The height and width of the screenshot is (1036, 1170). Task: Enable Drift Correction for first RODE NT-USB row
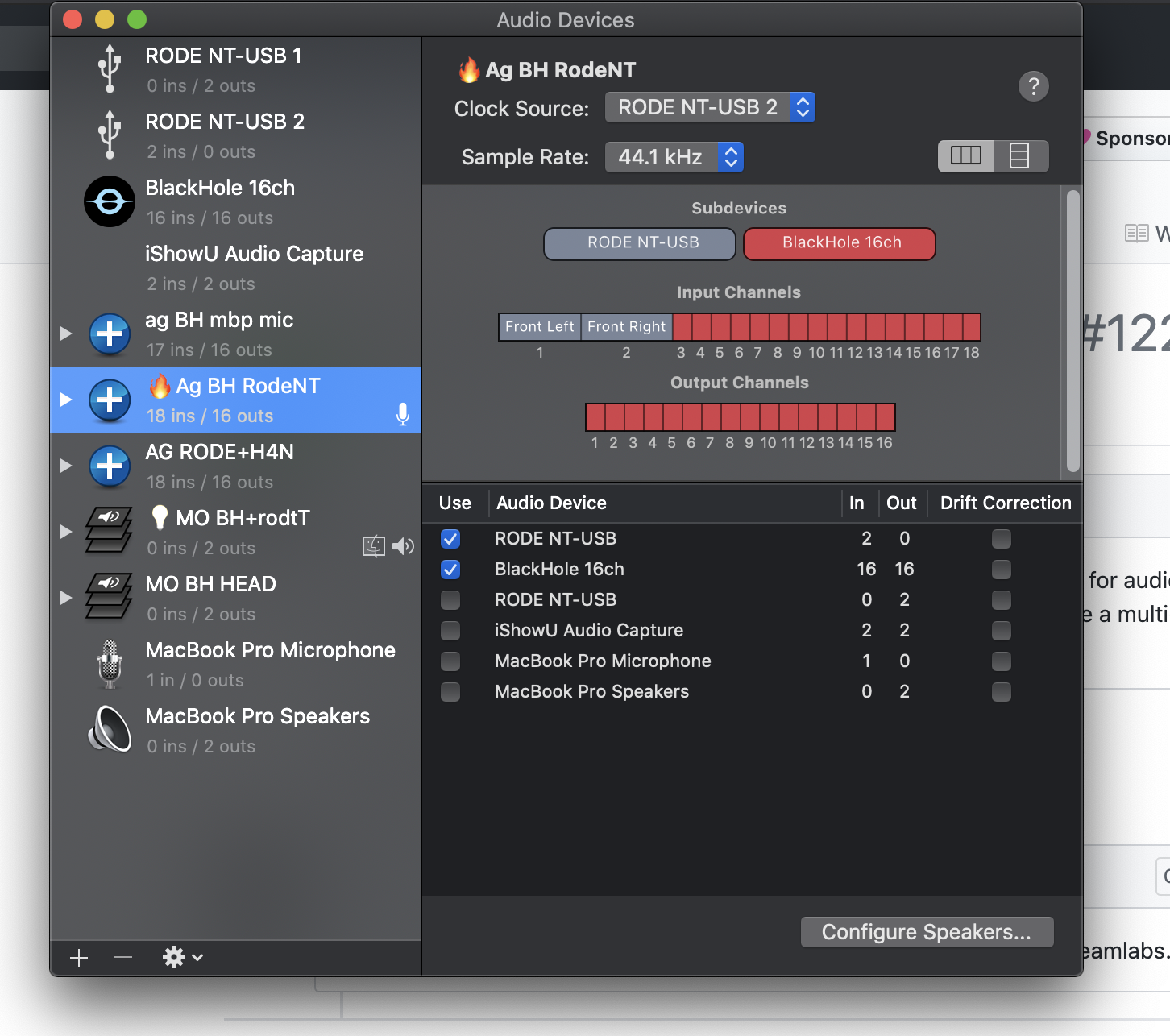(1002, 539)
